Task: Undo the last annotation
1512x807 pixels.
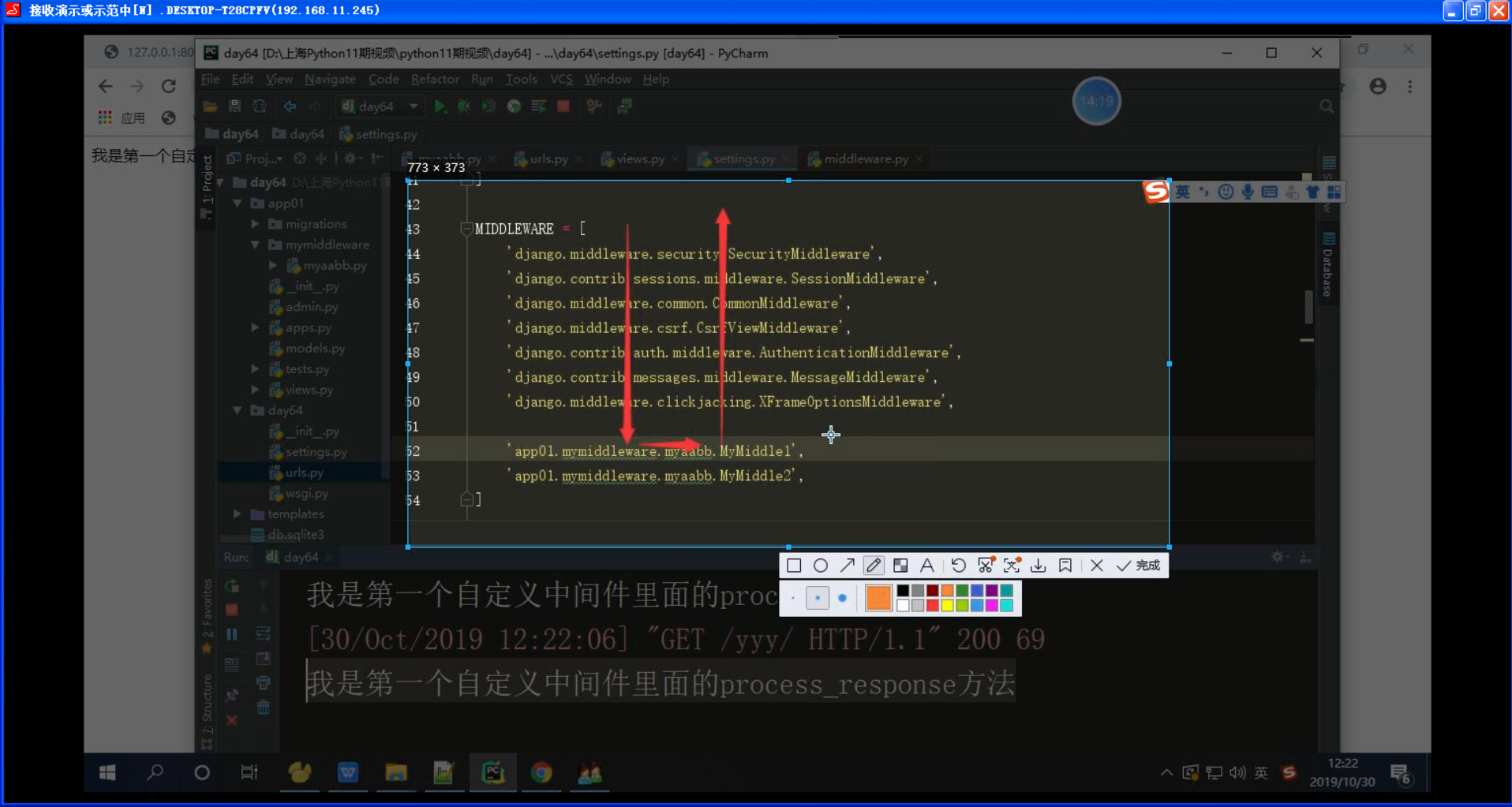Action: (x=958, y=566)
